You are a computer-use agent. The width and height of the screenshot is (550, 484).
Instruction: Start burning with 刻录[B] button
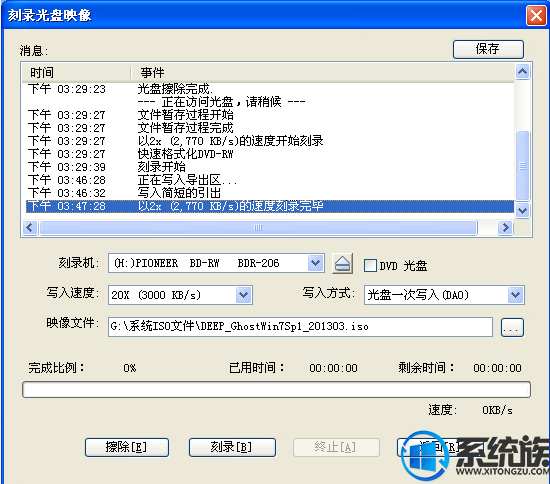[232, 447]
